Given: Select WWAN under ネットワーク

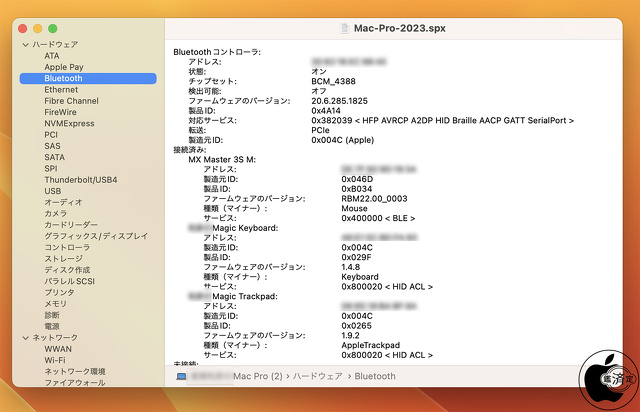Looking at the screenshot, I should click(58, 349).
